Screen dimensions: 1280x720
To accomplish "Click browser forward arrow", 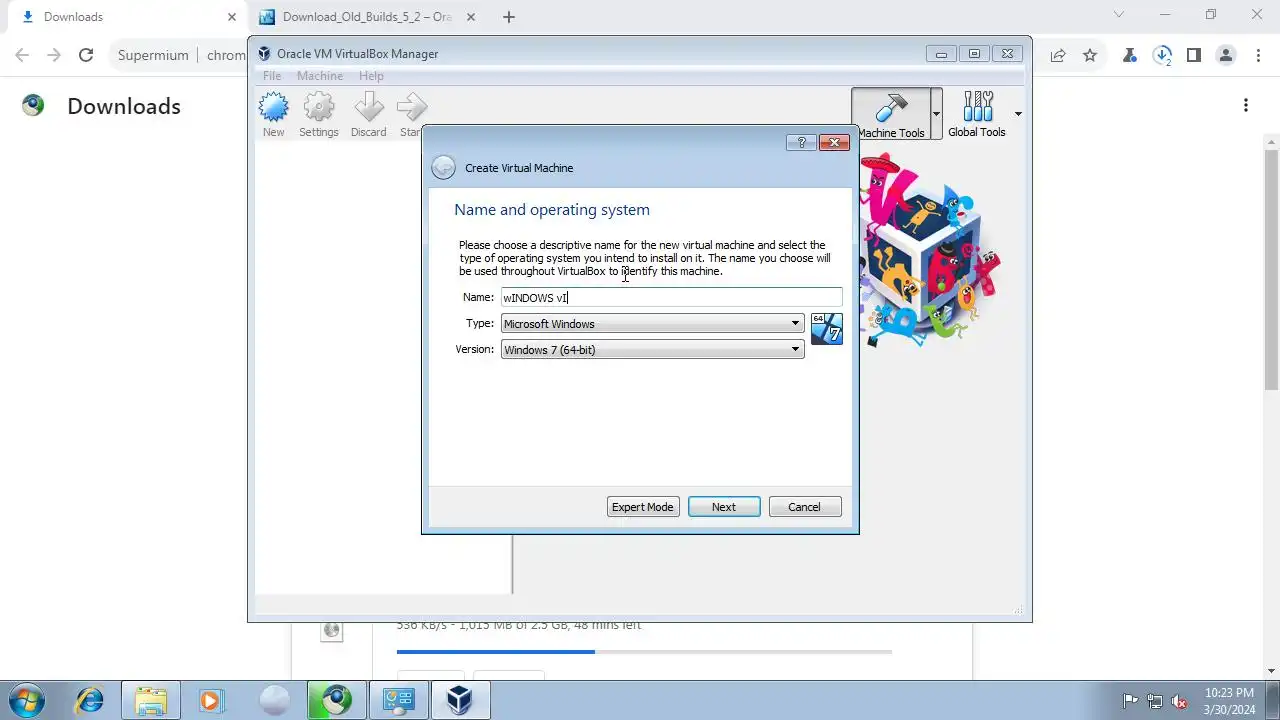I will coord(54,55).
